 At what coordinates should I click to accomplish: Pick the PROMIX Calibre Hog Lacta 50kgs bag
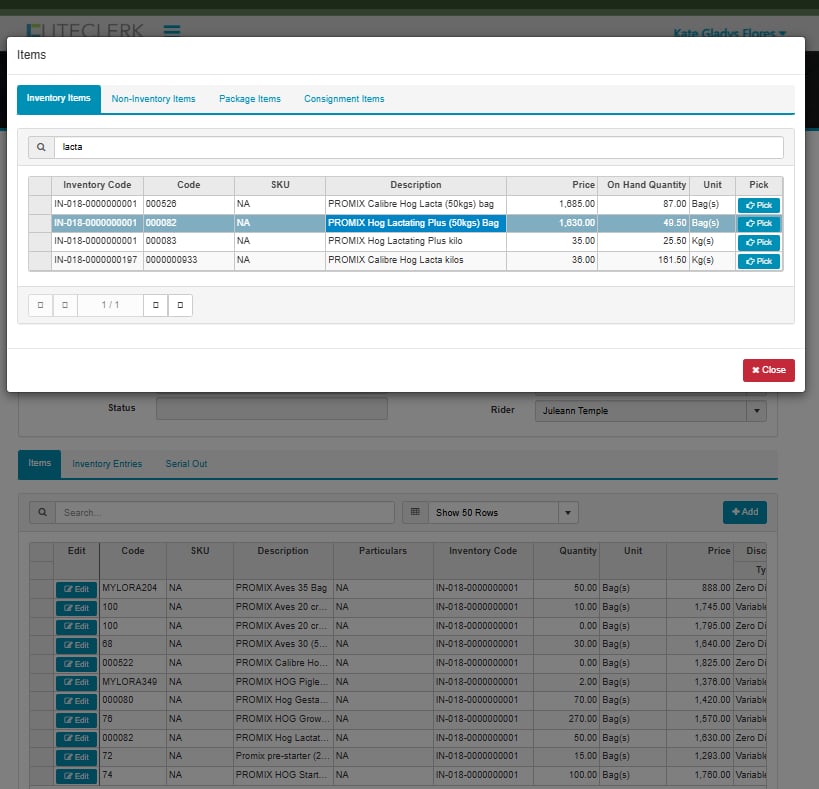(x=759, y=205)
